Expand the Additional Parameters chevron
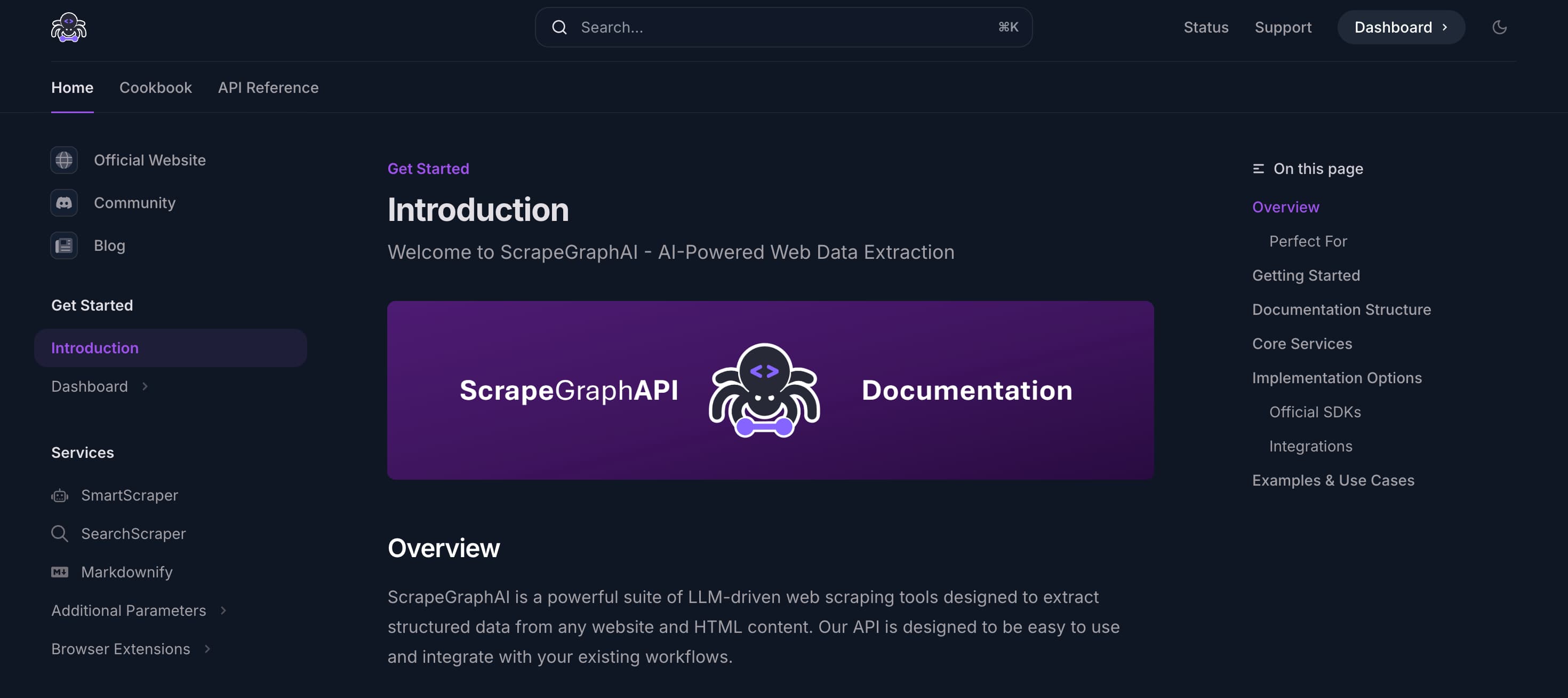This screenshot has height=698, width=1568. click(223, 610)
